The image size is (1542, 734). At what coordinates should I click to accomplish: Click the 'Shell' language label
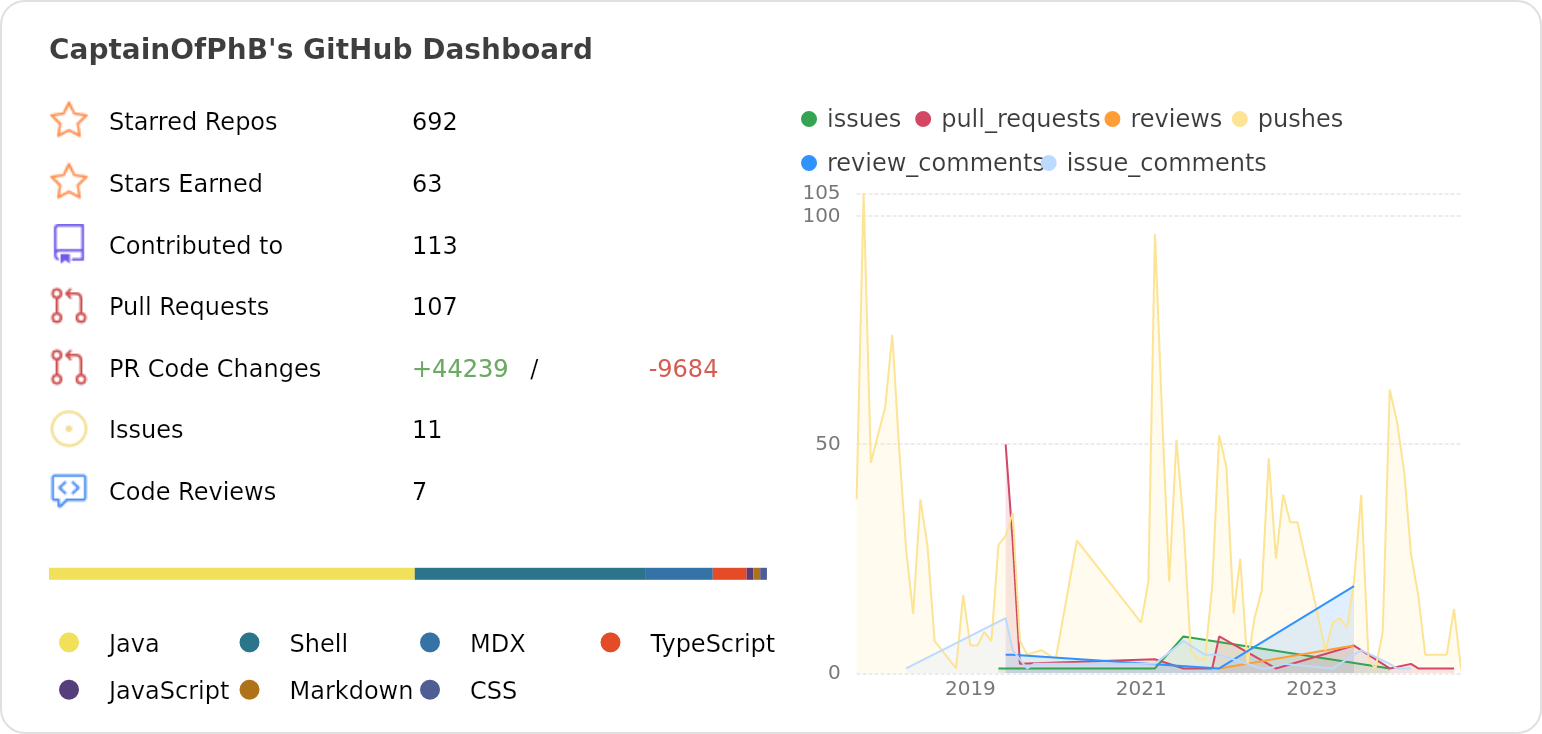point(319,644)
